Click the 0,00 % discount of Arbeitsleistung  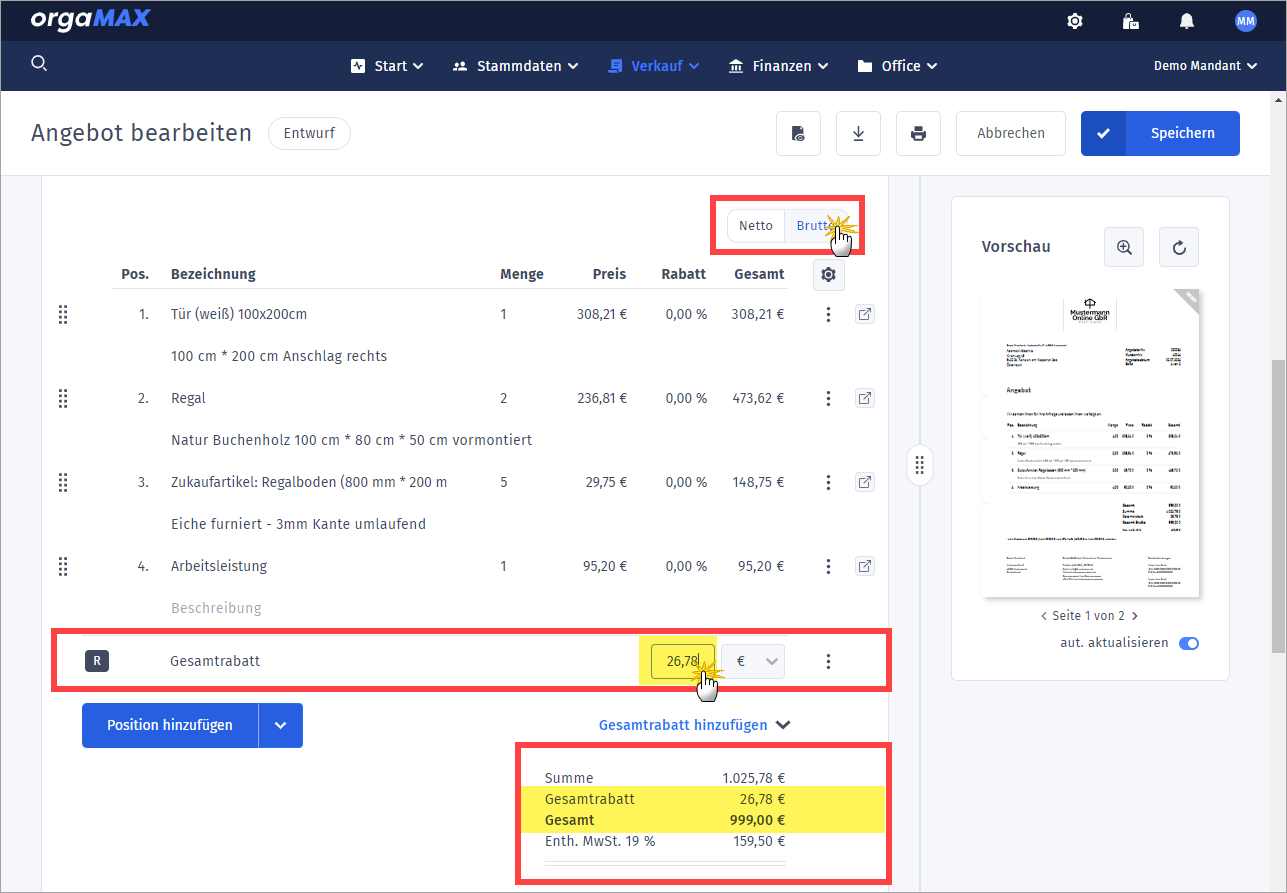tap(686, 566)
